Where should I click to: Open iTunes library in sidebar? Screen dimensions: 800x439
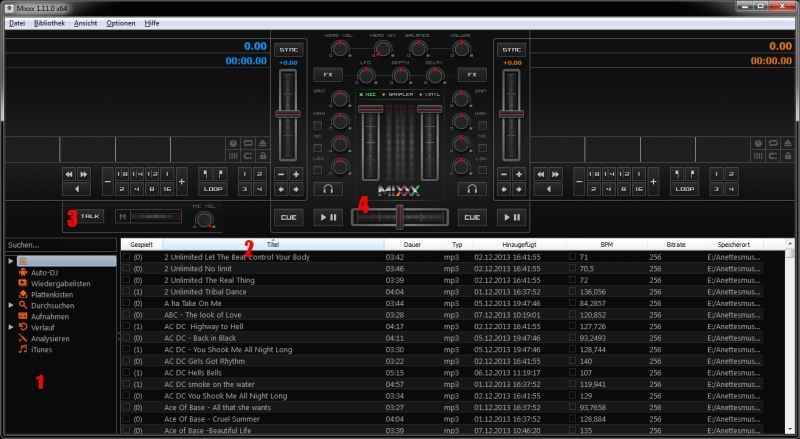click(x=41, y=350)
